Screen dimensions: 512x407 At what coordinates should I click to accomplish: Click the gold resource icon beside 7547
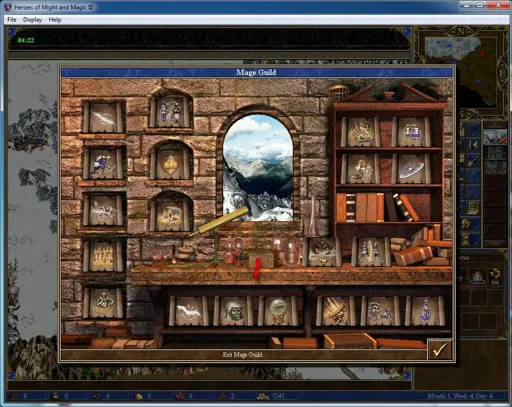(x=263, y=396)
